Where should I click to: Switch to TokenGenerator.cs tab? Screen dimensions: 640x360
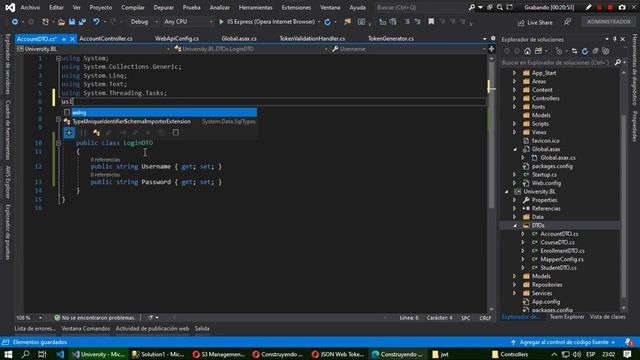tap(391, 38)
